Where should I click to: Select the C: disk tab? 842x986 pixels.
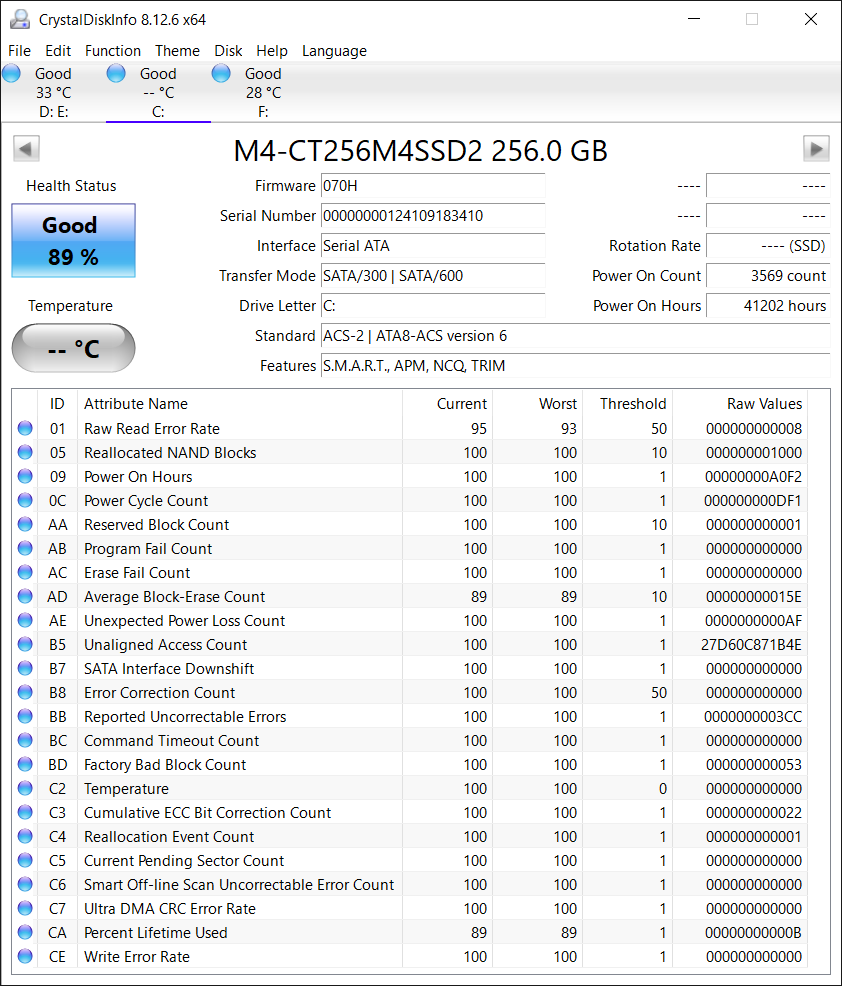[x=158, y=92]
